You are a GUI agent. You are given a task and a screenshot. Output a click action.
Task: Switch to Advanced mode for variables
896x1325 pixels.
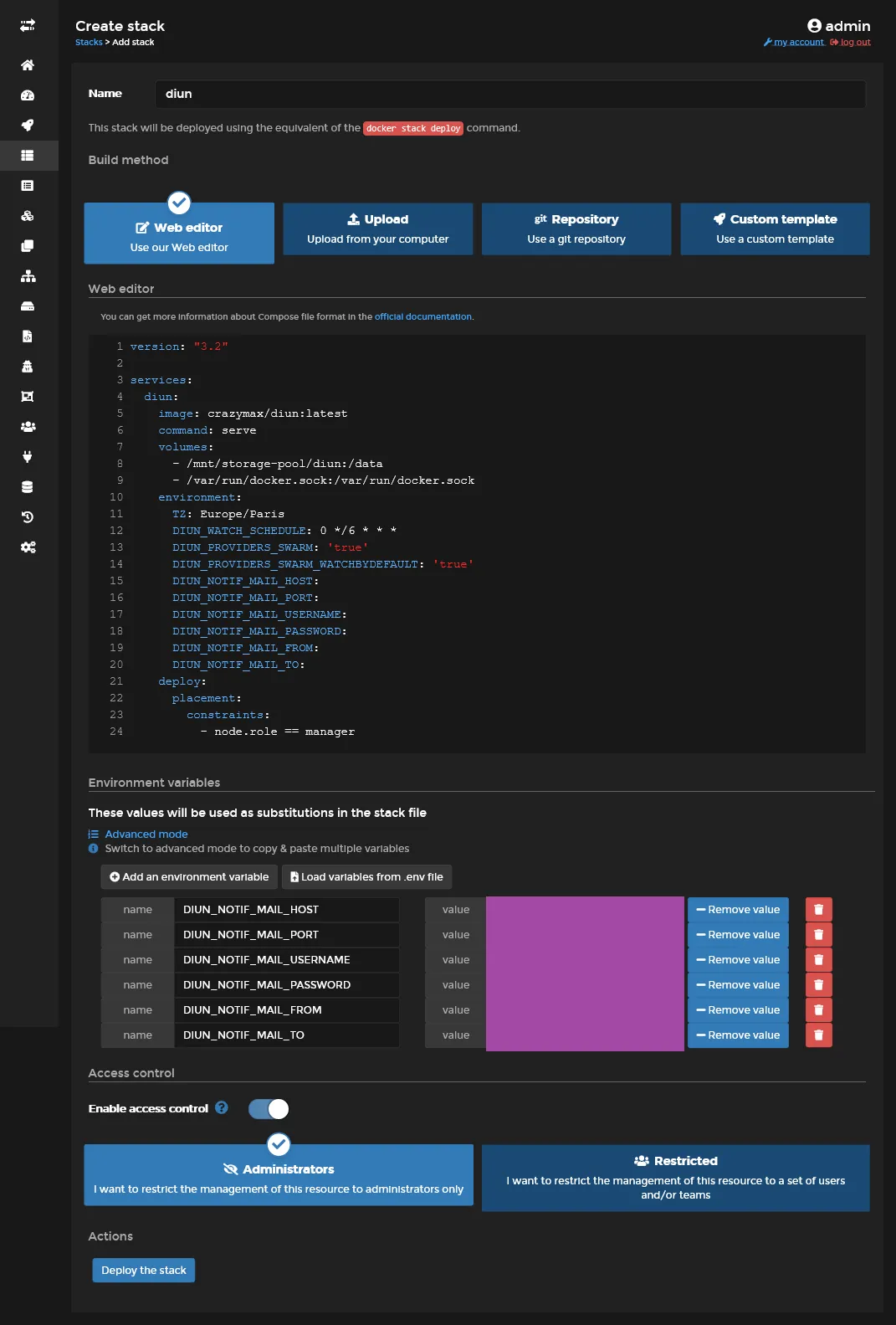pyautogui.click(x=146, y=835)
